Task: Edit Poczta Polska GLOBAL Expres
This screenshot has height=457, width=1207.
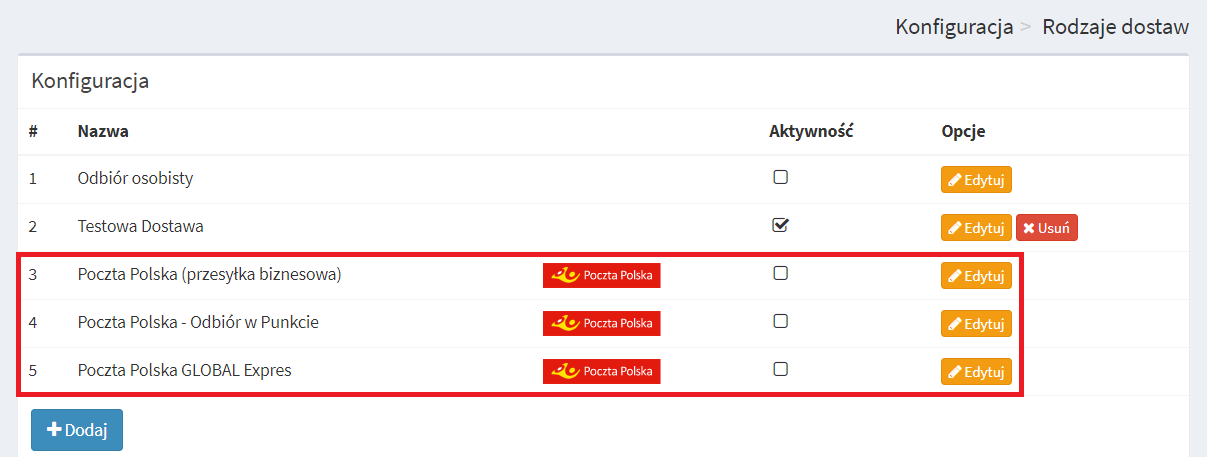Action: tap(976, 372)
